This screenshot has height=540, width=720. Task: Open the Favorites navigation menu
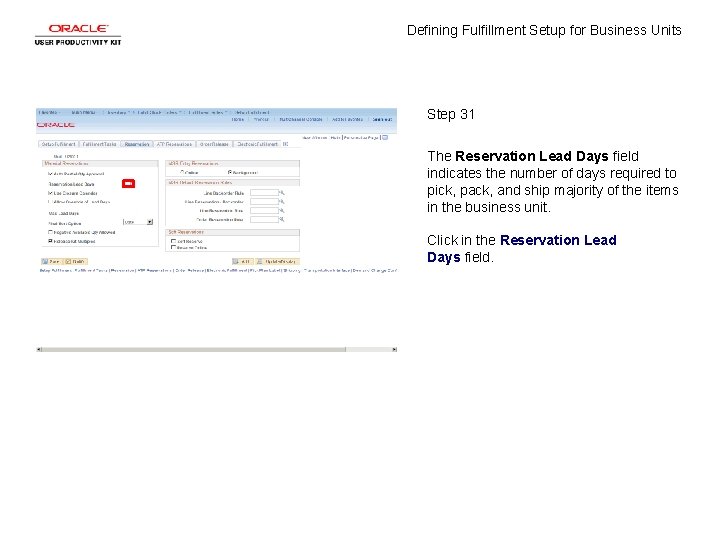tap(49, 112)
